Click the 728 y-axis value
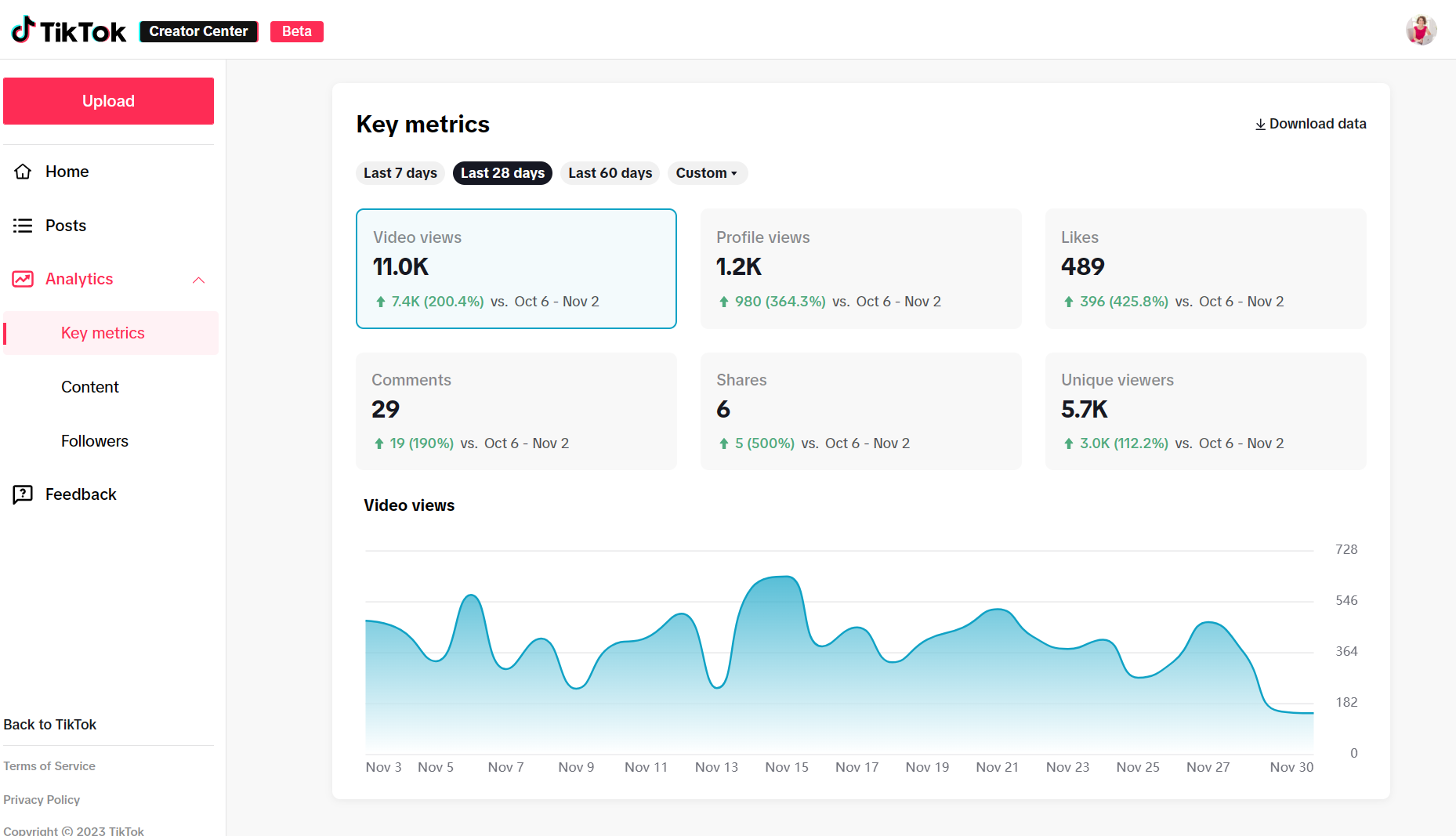Screen dimensions: 1456x836 point(1346,549)
